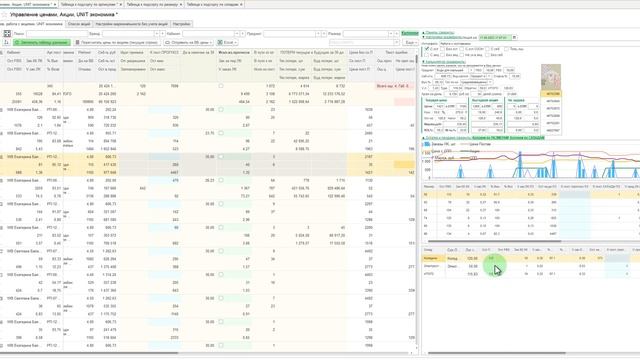Image resolution: width=640 pixels, height=360 pixels.
Task: Click the 'Идет приемка' column header
Action: coord(132,53)
